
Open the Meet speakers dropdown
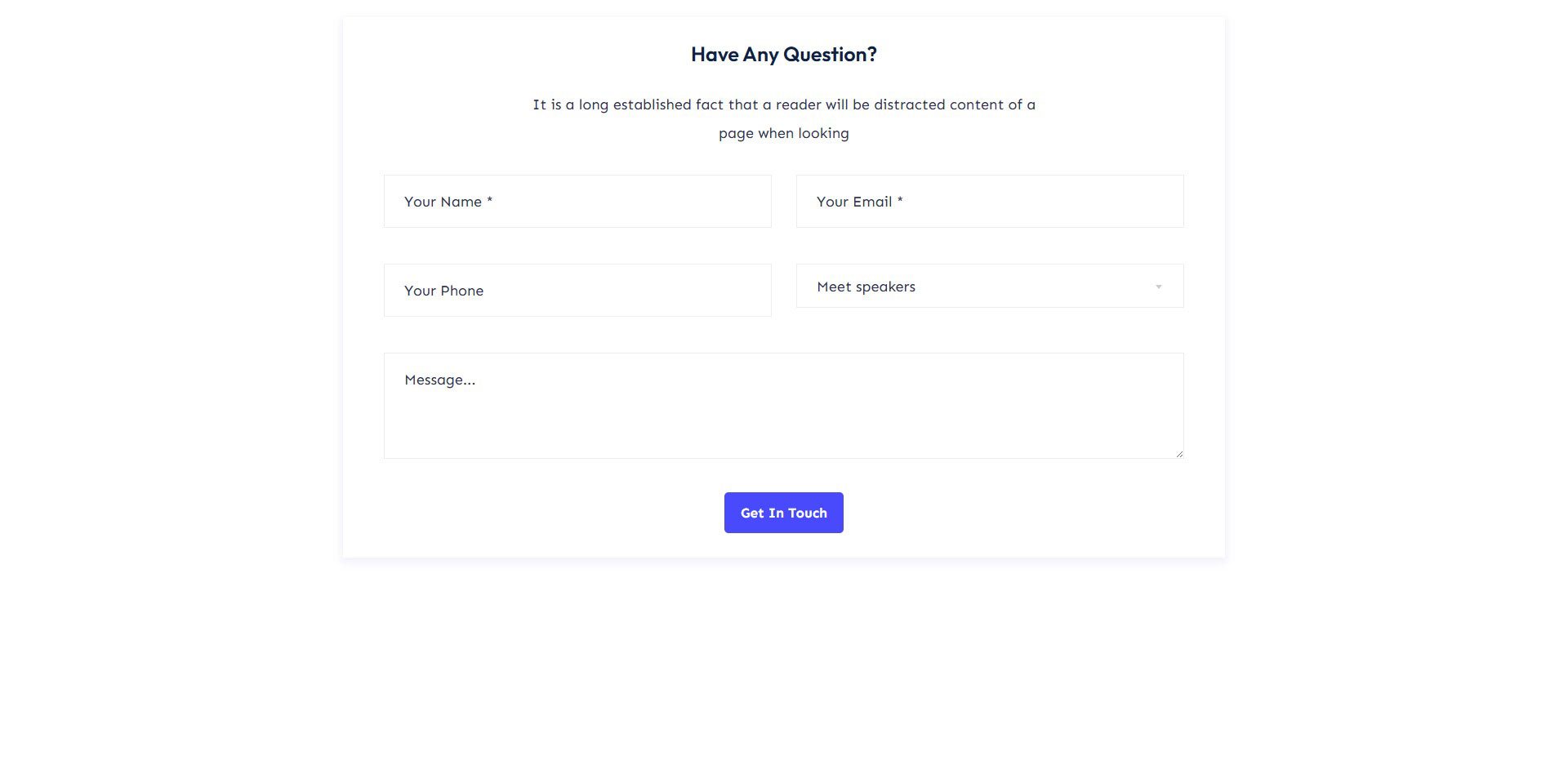click(x=990, y=286)
